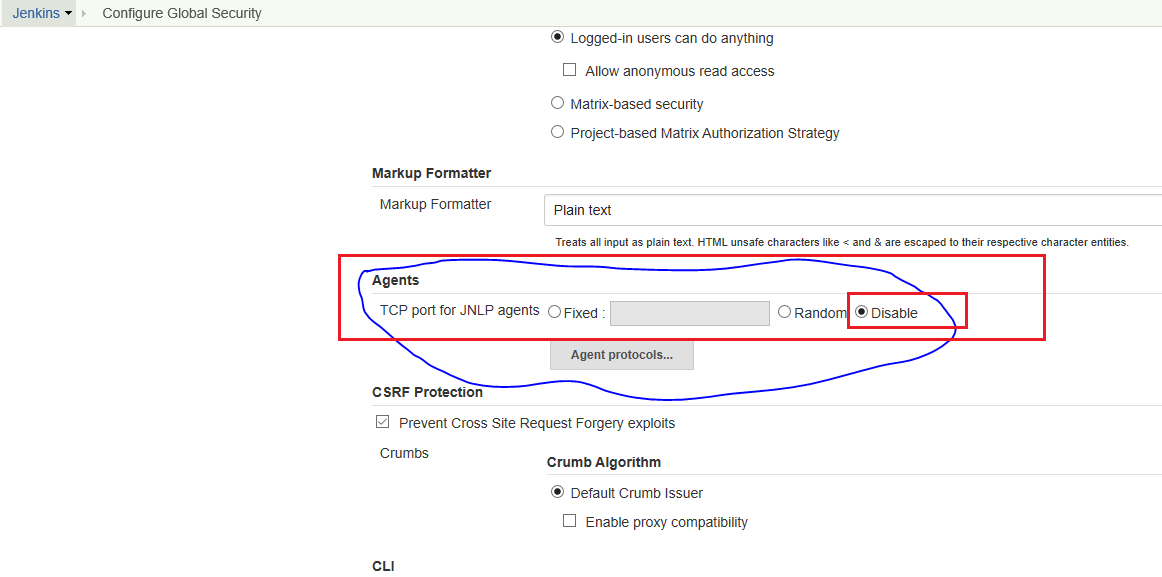This screenshot has height=577, width=1162.
Task: Choose the Random TCP port option
Action: pyautogui.click(x=785, y=313)
